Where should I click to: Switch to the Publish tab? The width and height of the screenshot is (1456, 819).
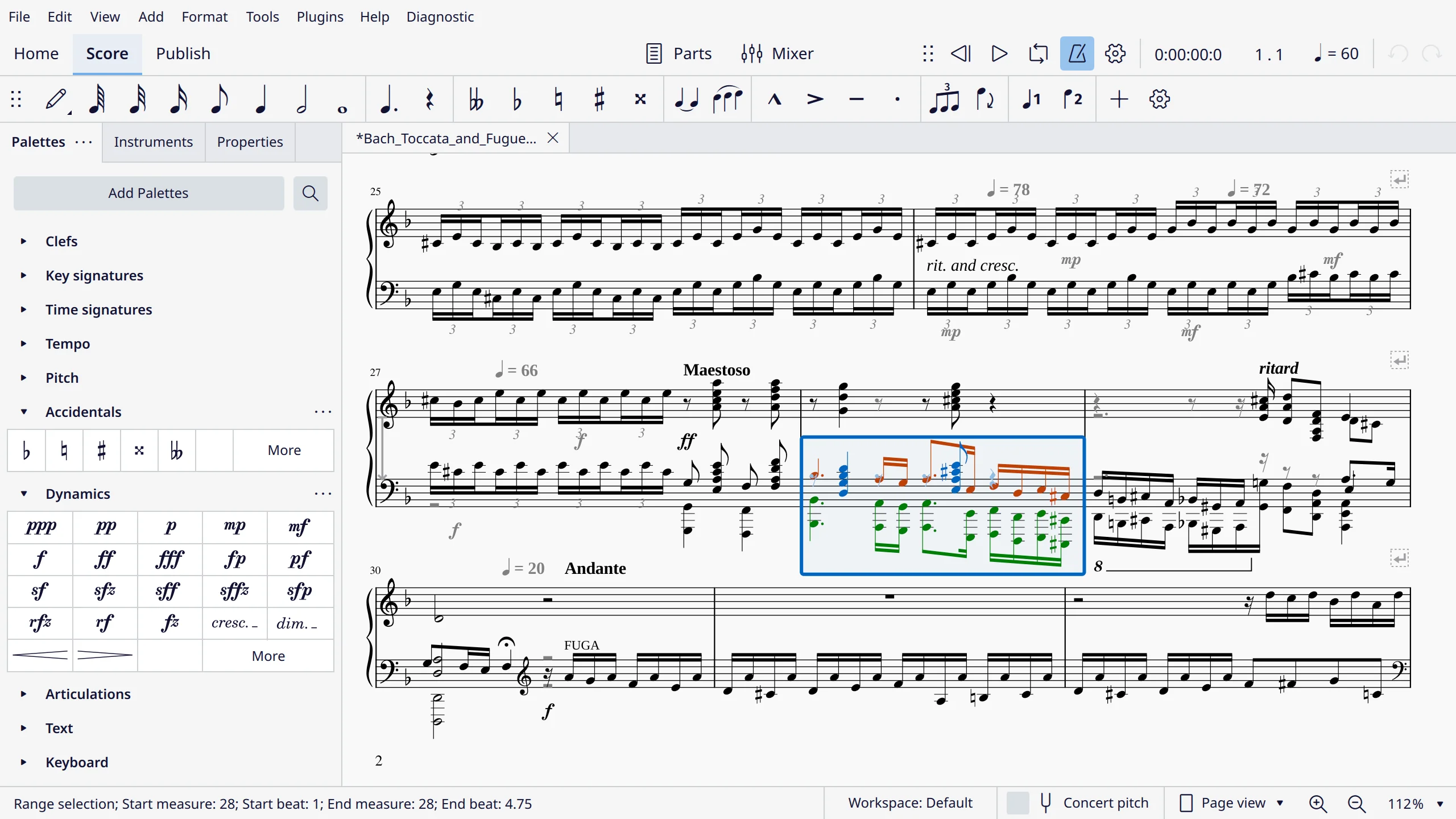[183, 53]
